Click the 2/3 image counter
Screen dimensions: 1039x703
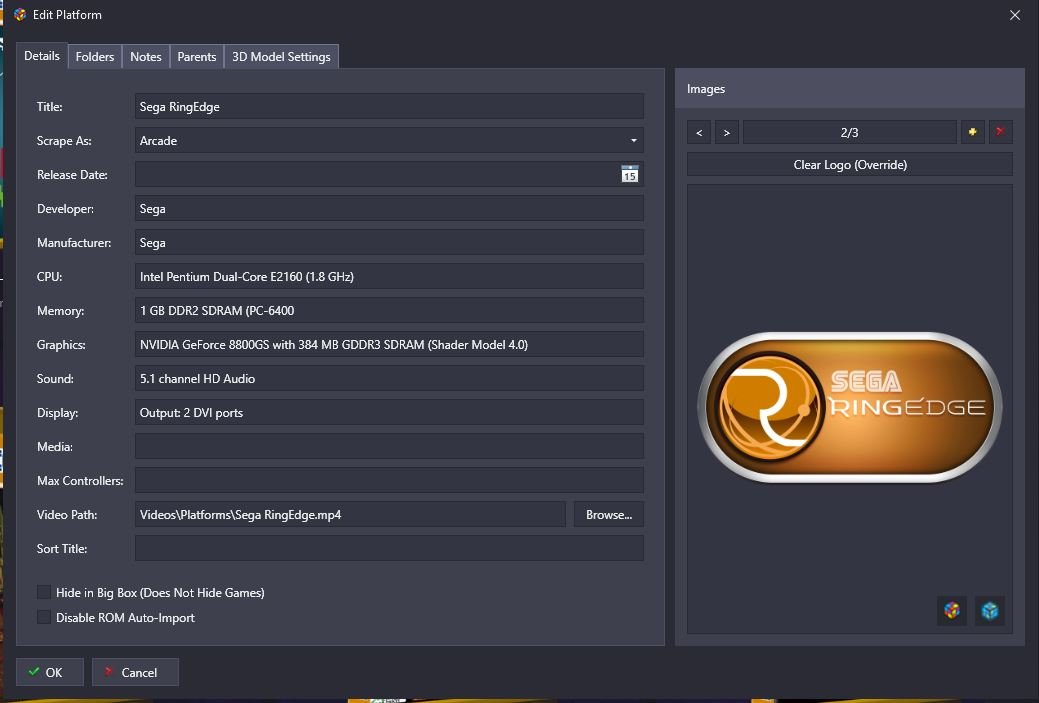click(x=849, y=132)
